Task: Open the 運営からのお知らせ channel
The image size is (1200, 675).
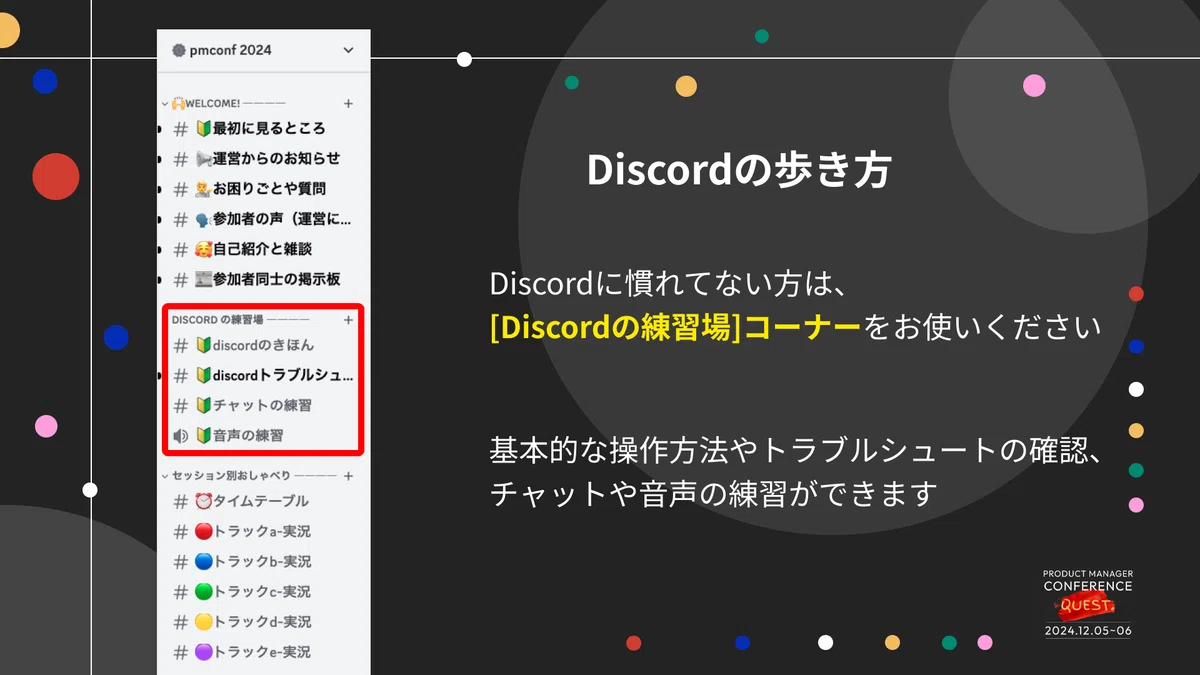Action: (x=263, y=159)
